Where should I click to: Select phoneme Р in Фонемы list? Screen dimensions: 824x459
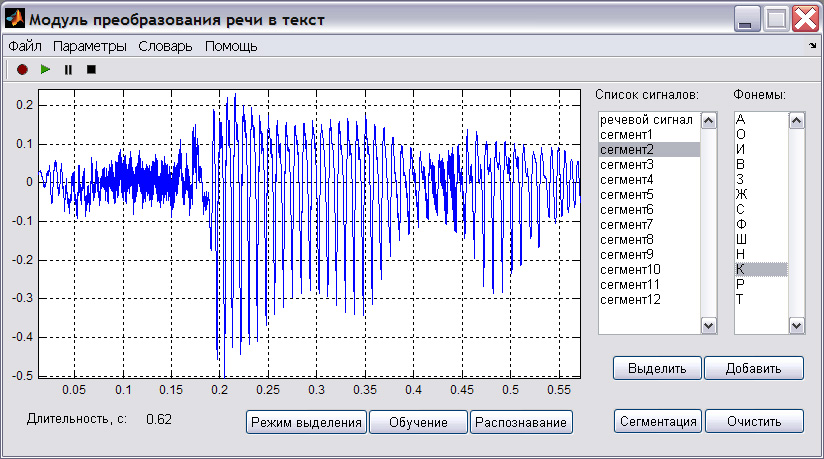coord(761,284)
